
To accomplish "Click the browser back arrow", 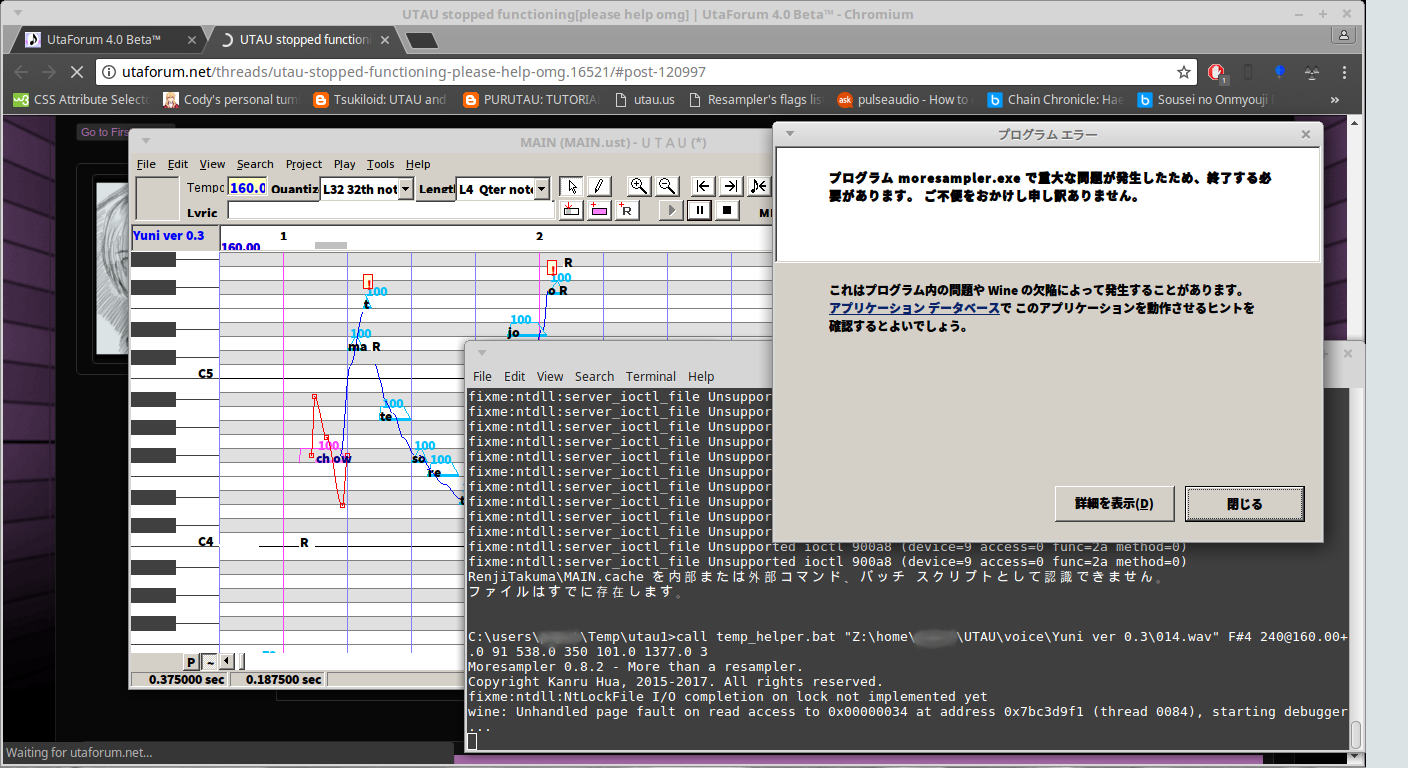I will (x=20, y=72).
